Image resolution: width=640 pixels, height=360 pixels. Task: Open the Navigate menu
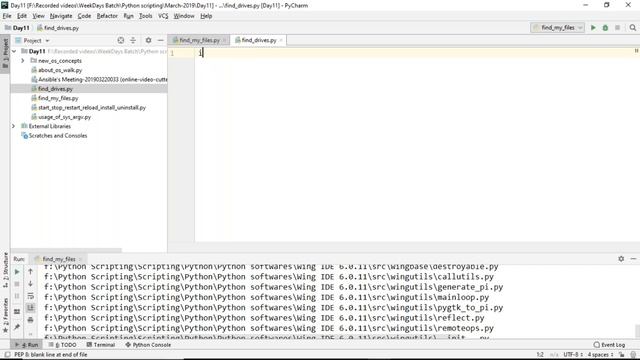tap(61, 16)
